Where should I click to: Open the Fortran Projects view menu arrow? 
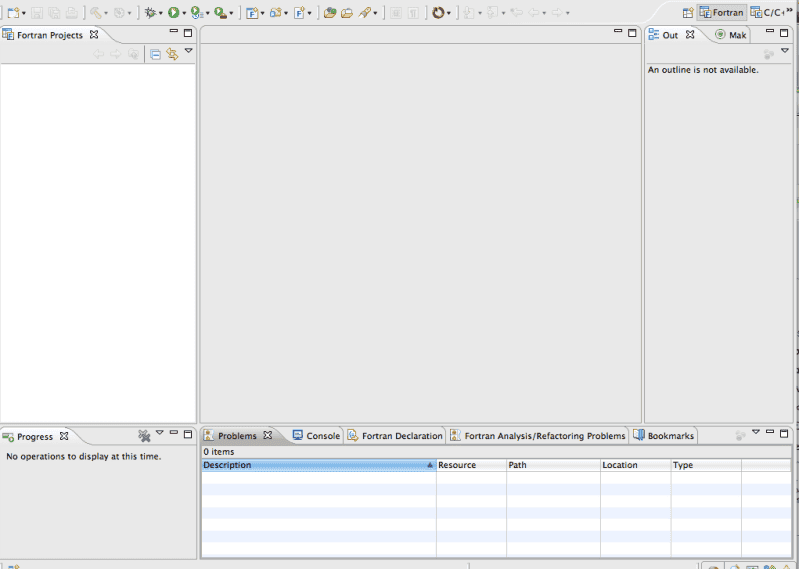click(x=188, y=51)
